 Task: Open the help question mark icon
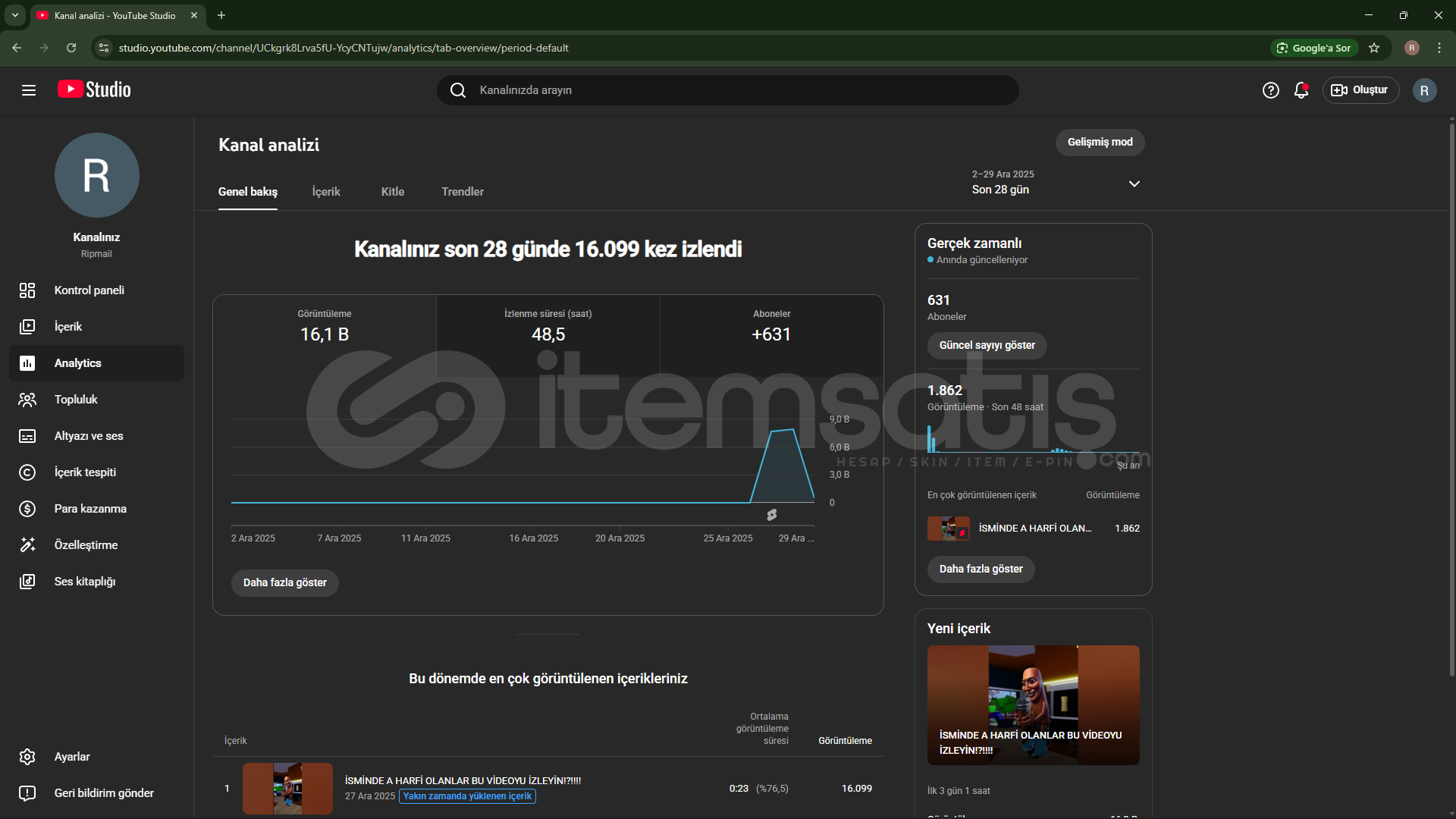point(1270,90)
